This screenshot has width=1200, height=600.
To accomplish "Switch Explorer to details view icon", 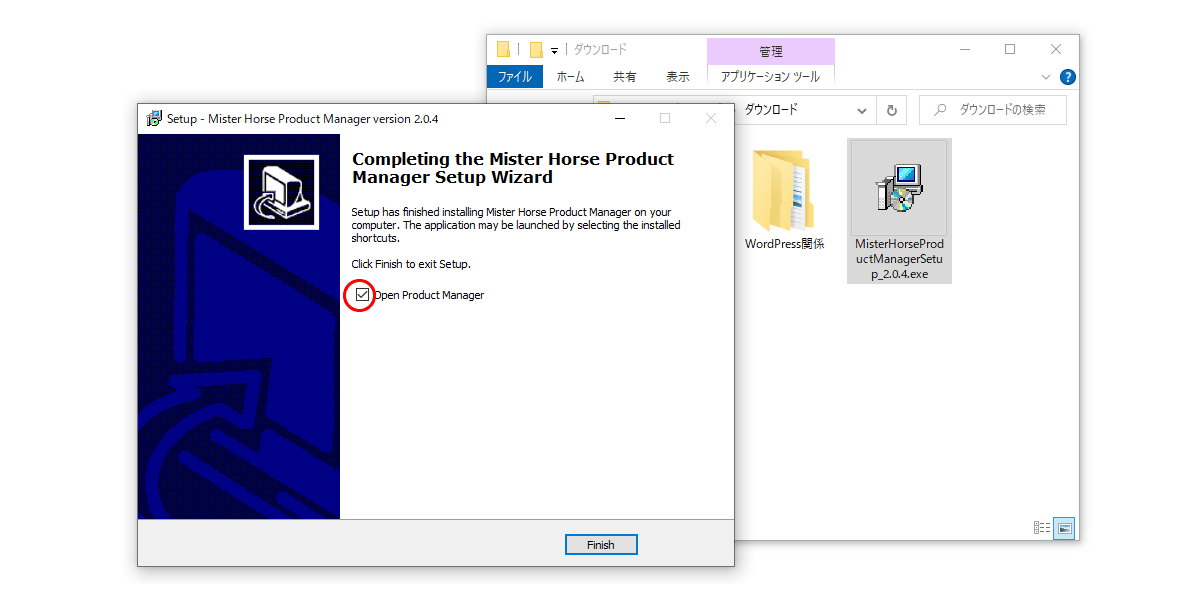I will [1042, 527].
